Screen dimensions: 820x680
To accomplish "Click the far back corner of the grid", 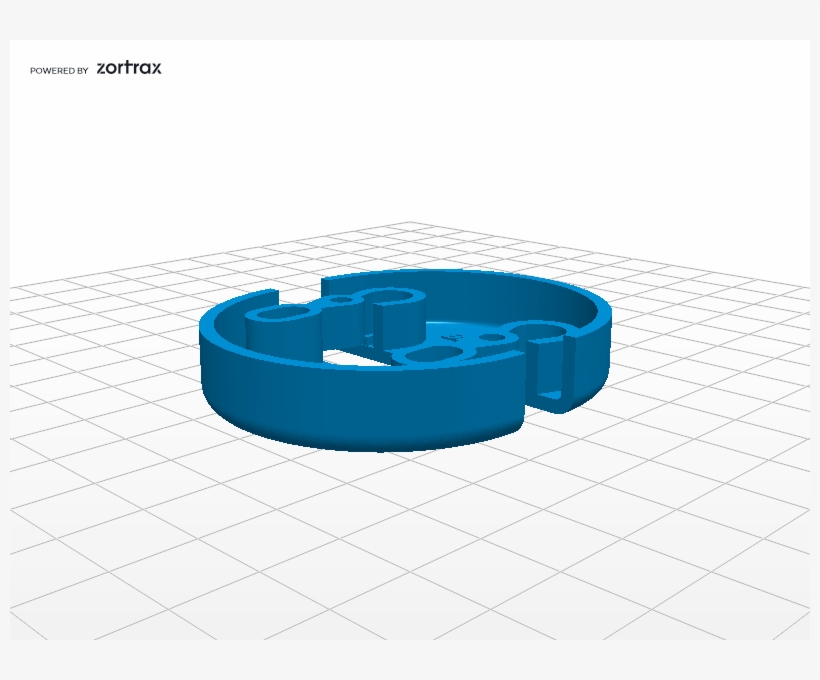I will click(x=408, y=224).
